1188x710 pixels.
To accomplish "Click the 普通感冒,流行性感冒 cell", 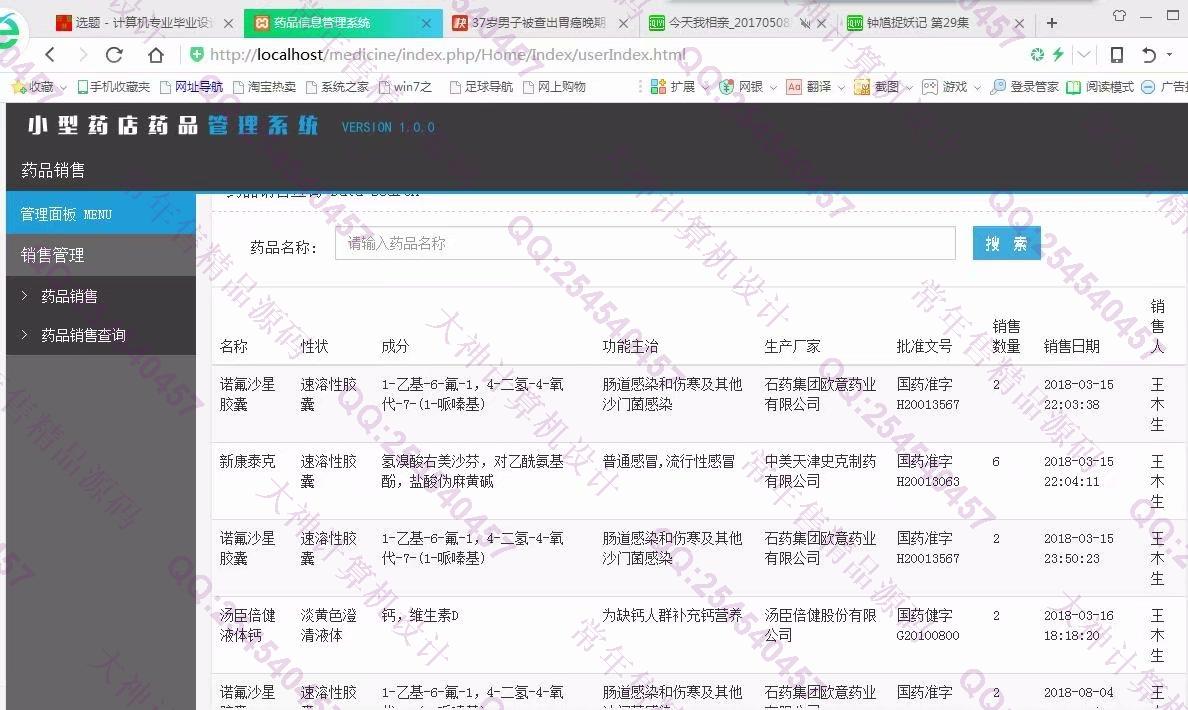I will point(668,461).
